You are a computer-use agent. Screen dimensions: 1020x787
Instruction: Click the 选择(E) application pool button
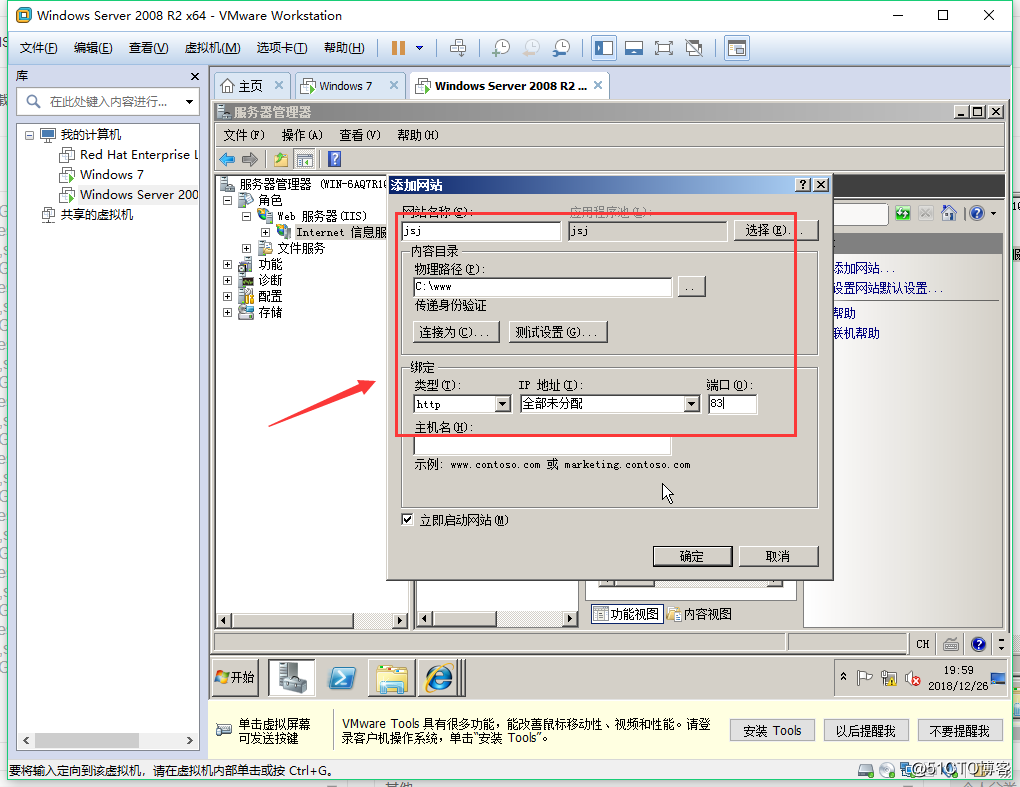pyautogui.click(x=775, y=230)
